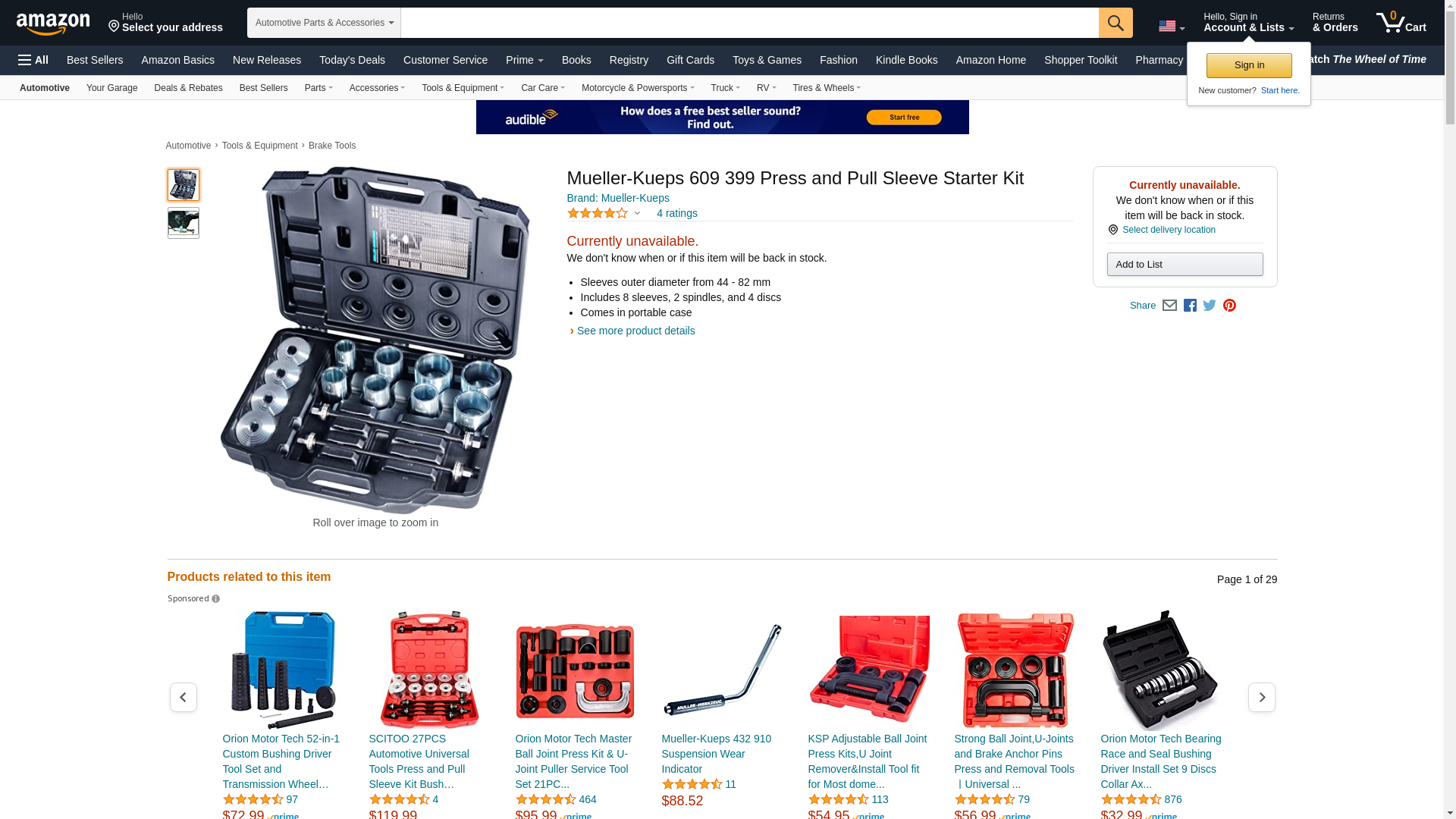Open the shopping cart icon
The width and height of the screenshot is (1456, 819).
pyautogui.click(x=1401, y=22)
